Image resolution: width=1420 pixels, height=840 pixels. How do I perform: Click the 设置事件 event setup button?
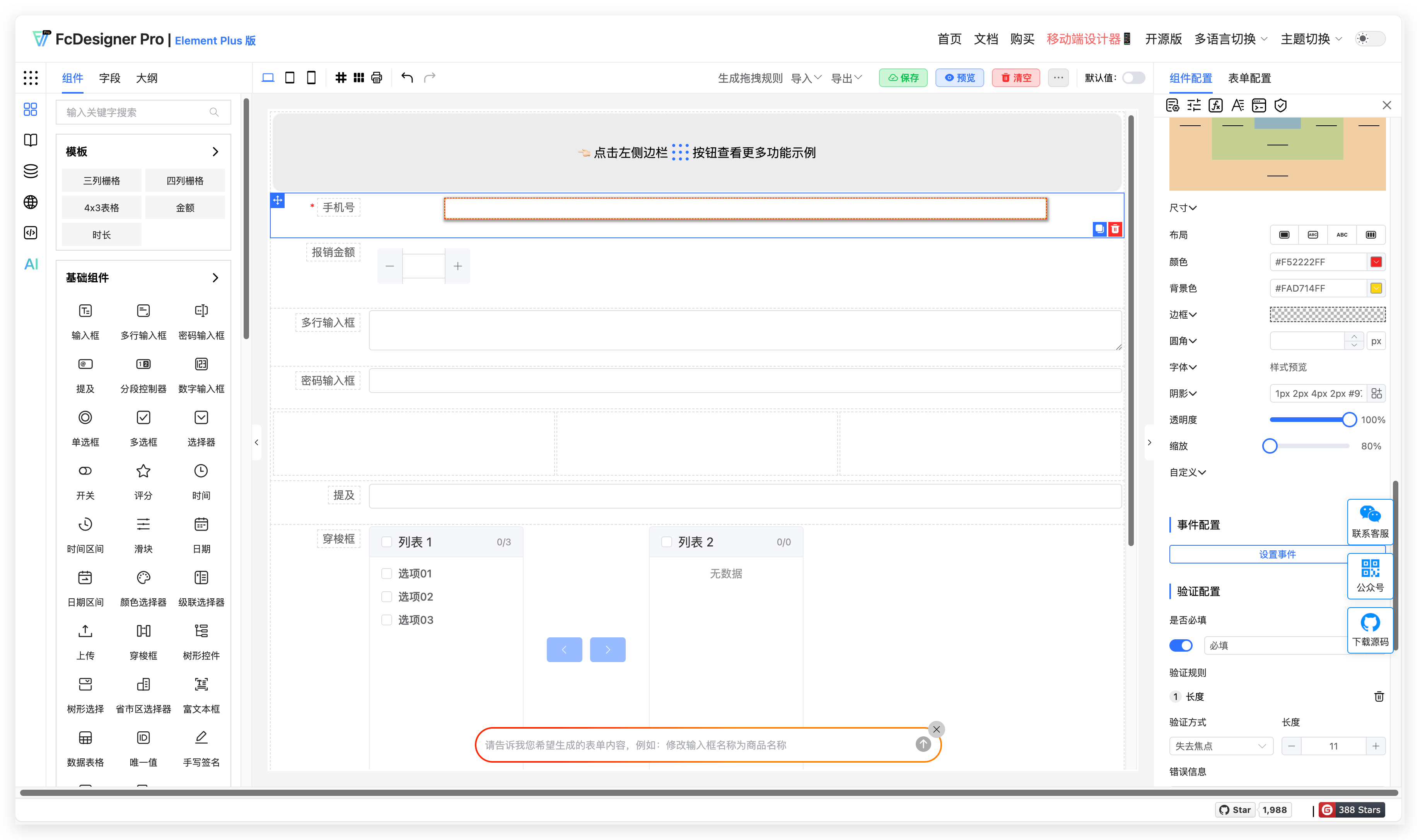click(1277, 554)
